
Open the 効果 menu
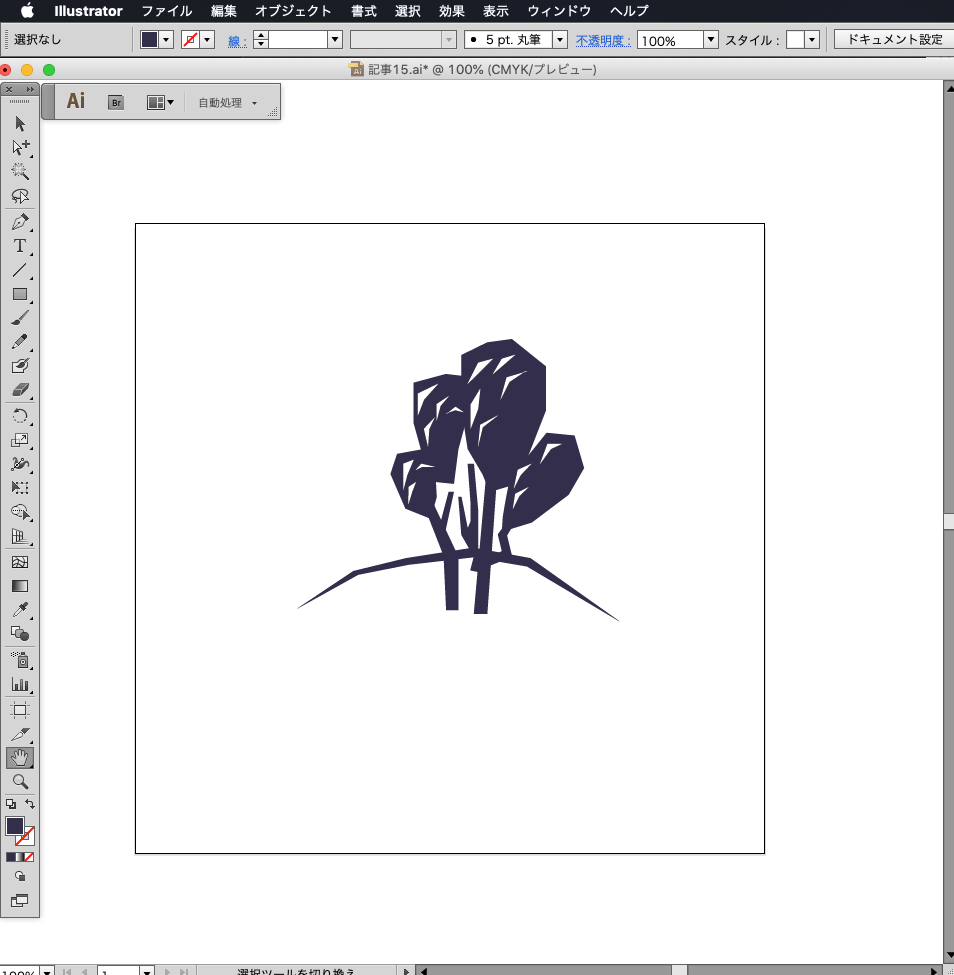[x=451, y=11]
